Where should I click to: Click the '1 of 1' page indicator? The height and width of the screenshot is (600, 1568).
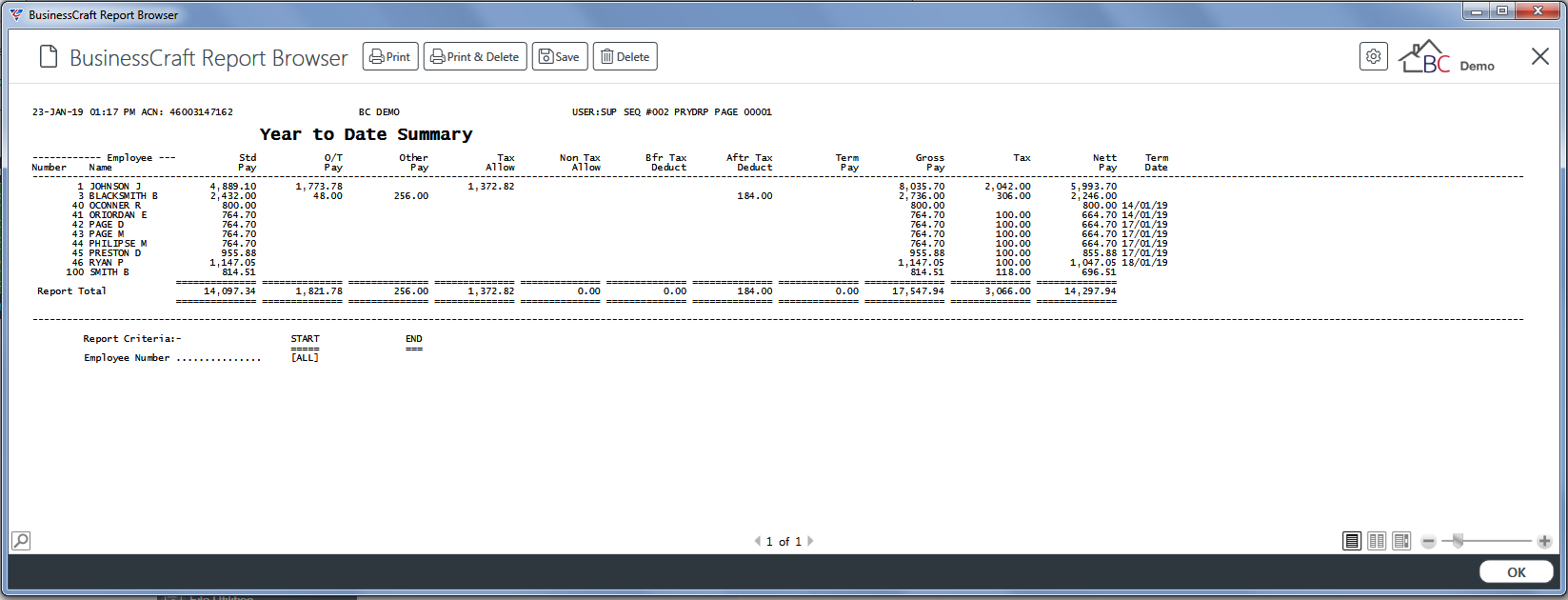[784, 542]
